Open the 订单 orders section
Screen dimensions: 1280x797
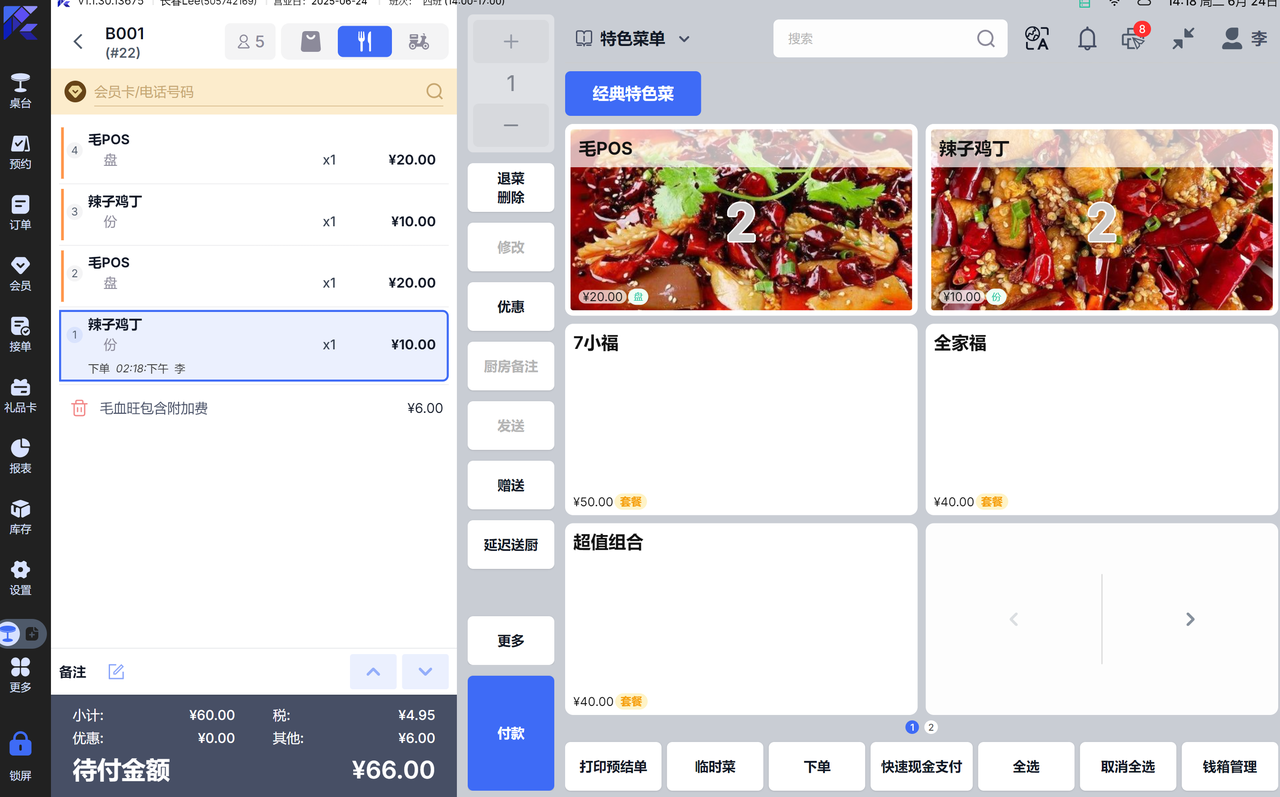(20, 213)
